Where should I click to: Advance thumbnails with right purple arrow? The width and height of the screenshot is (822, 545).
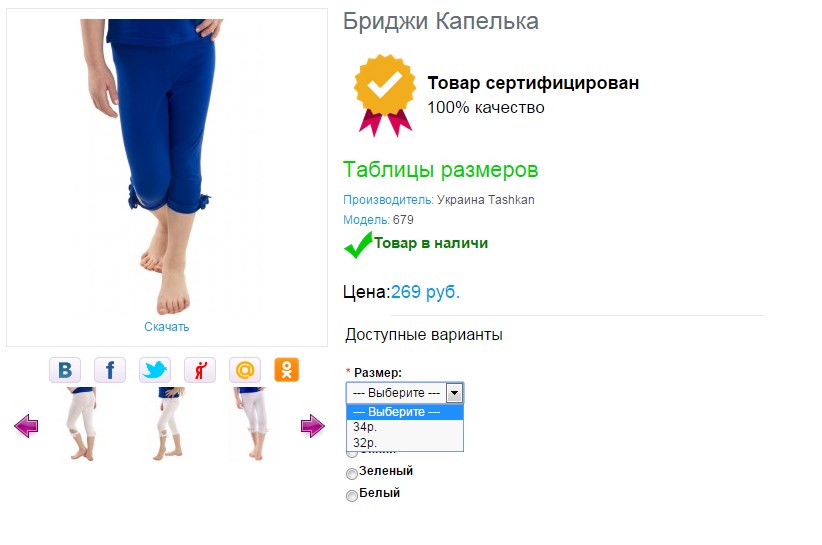(x=313, y=426)
